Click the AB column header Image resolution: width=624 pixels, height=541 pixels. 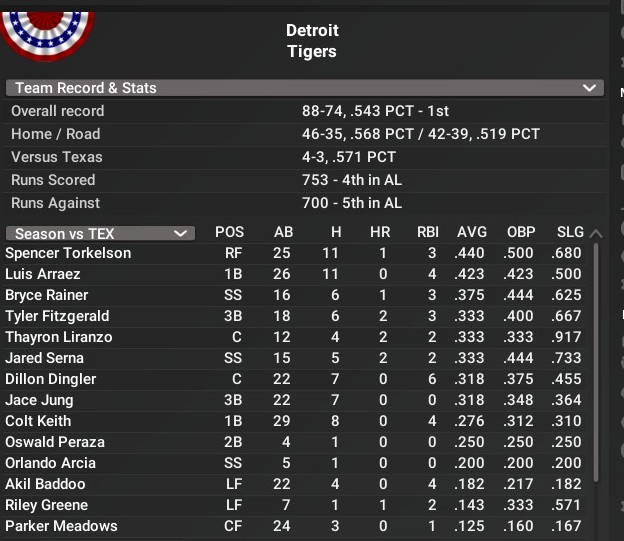283,232
